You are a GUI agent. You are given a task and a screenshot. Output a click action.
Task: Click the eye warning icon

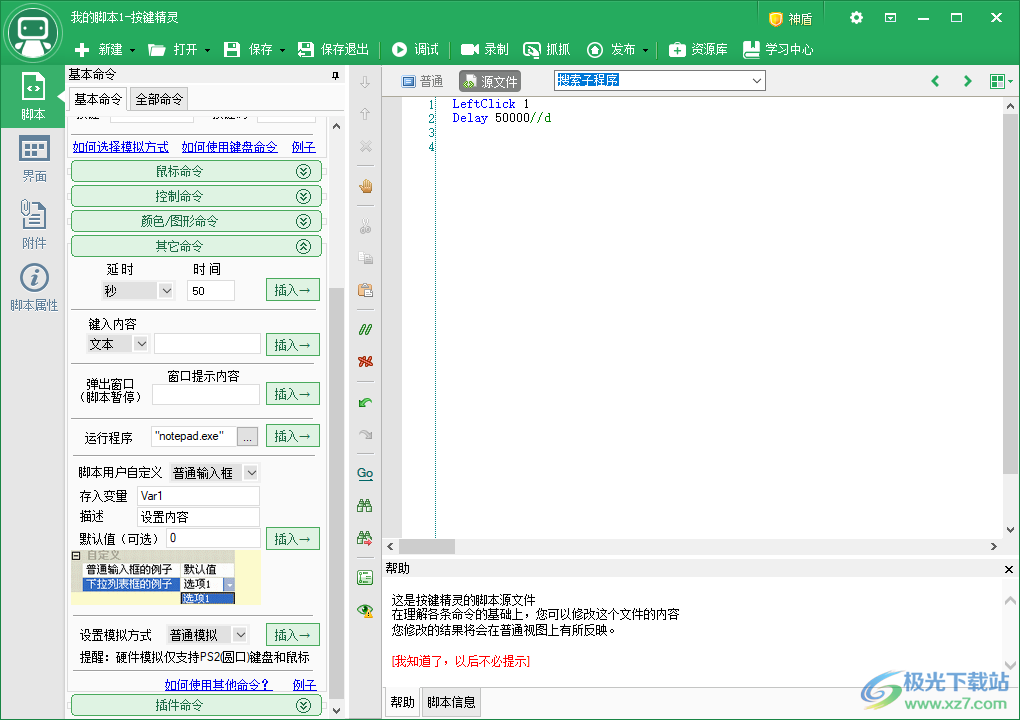click(x=365, y=610)
